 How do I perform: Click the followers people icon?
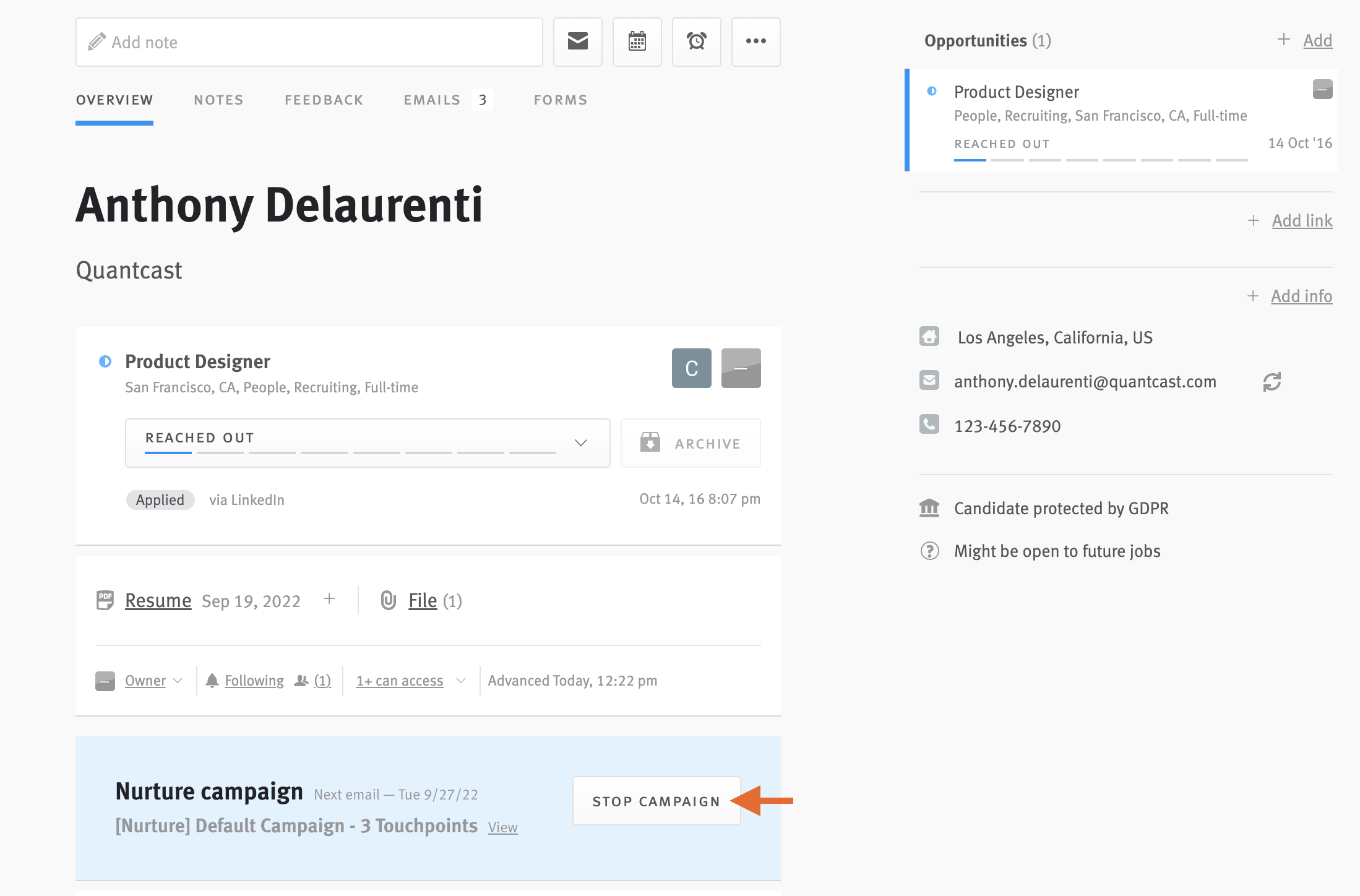pyautogui.click(x=301, y=680)
